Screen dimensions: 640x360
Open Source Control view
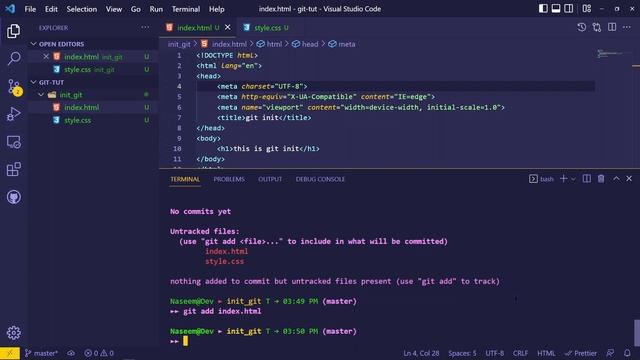(x=13, y=87)
